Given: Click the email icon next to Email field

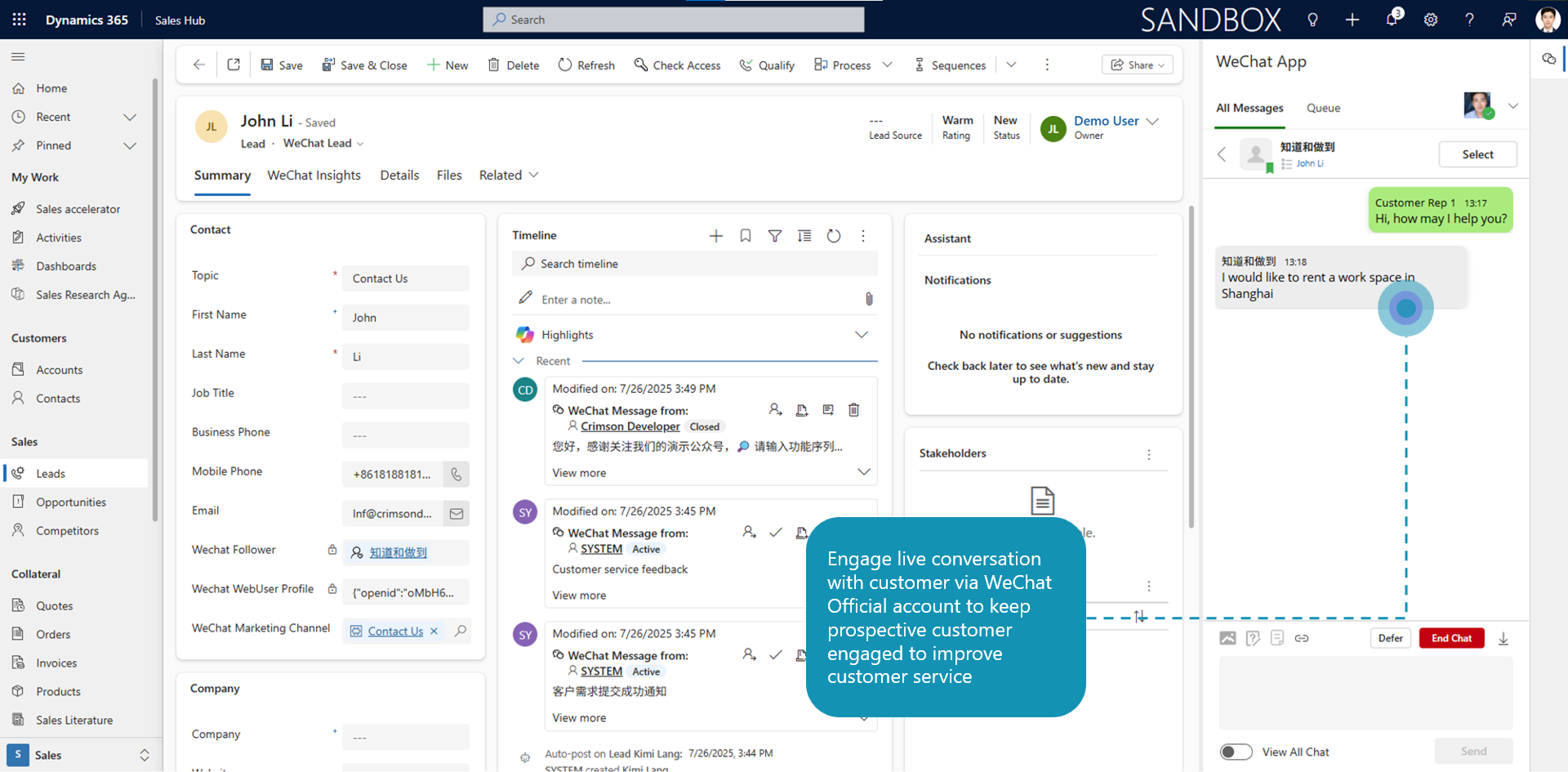Looking at the screenshot, I should (457, 513).
